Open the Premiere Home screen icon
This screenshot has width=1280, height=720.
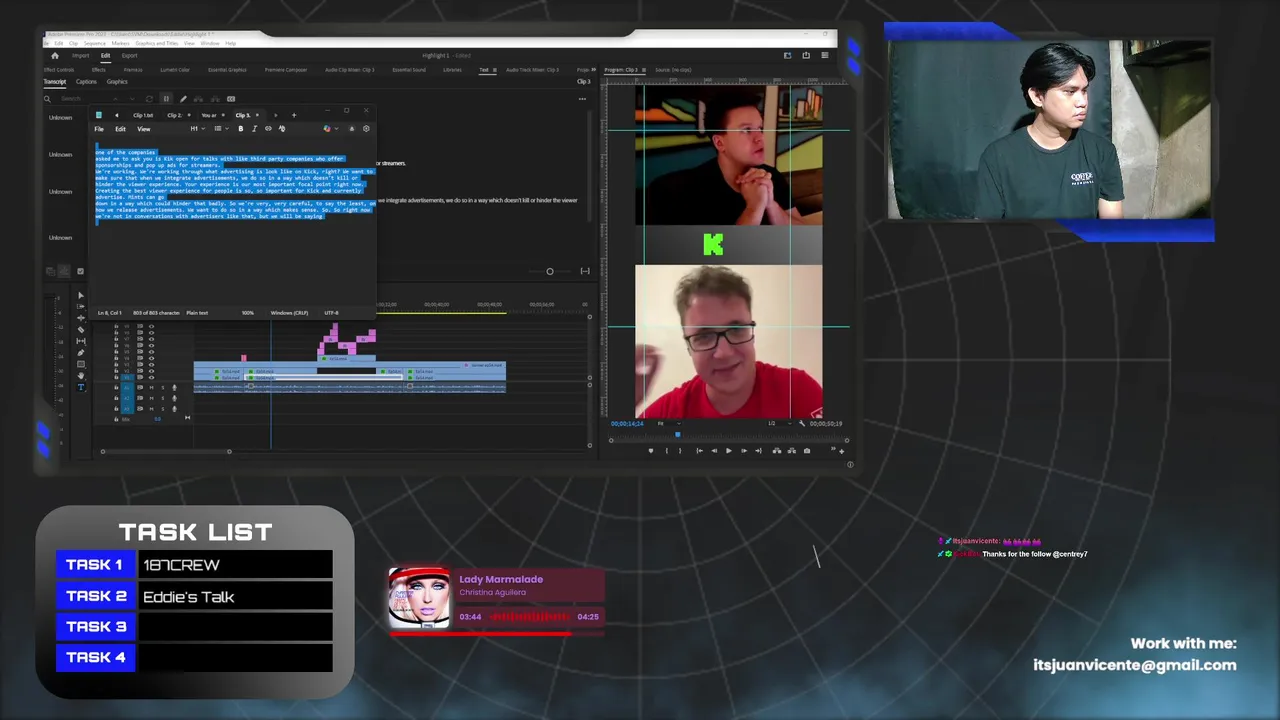click(55, 56)
